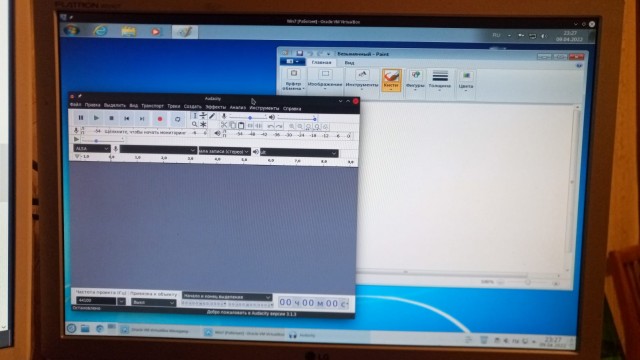Click the playback meter speaker icon
640x360 pixels.
218,133
